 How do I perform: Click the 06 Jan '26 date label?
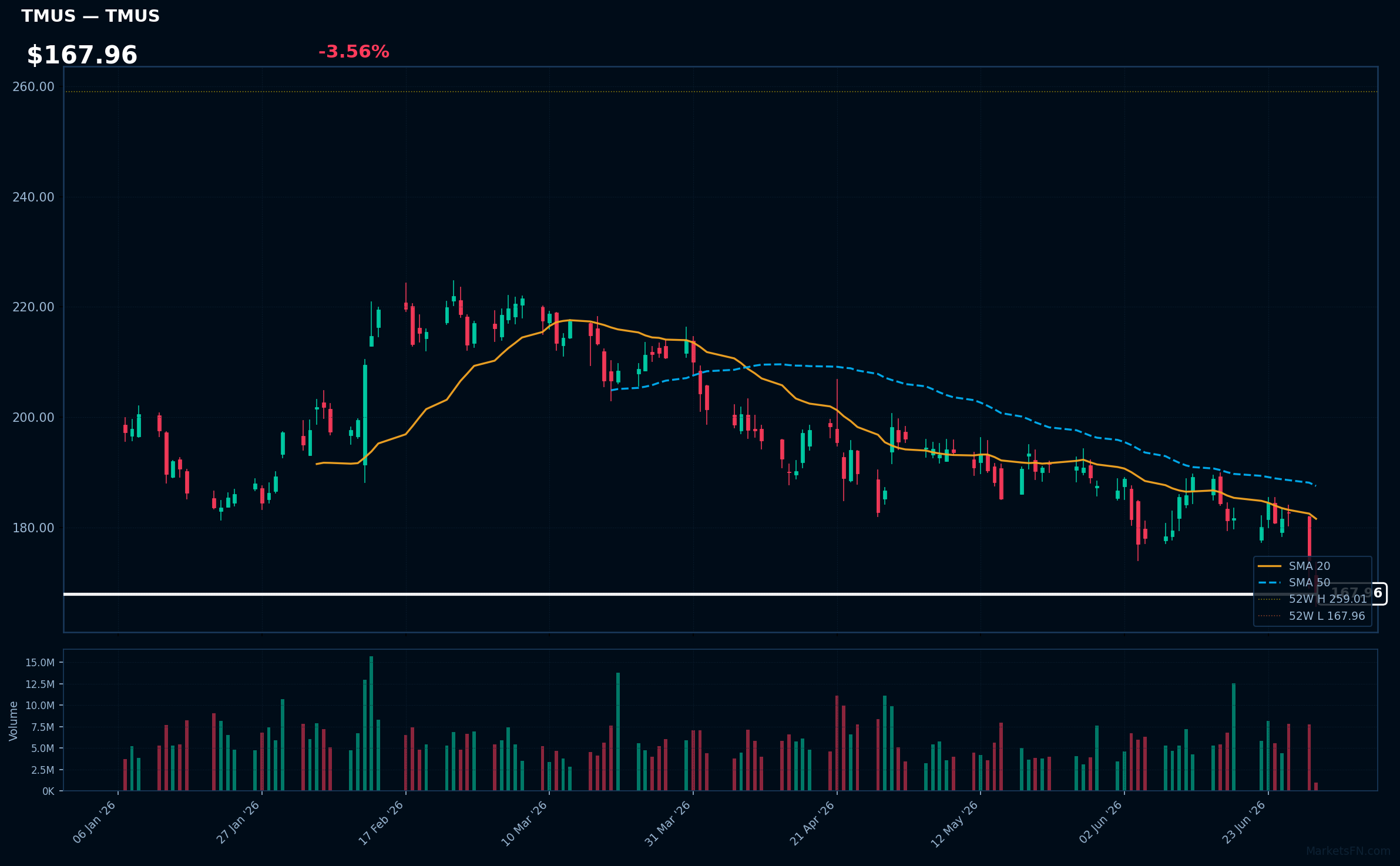(x=95, y=823)
